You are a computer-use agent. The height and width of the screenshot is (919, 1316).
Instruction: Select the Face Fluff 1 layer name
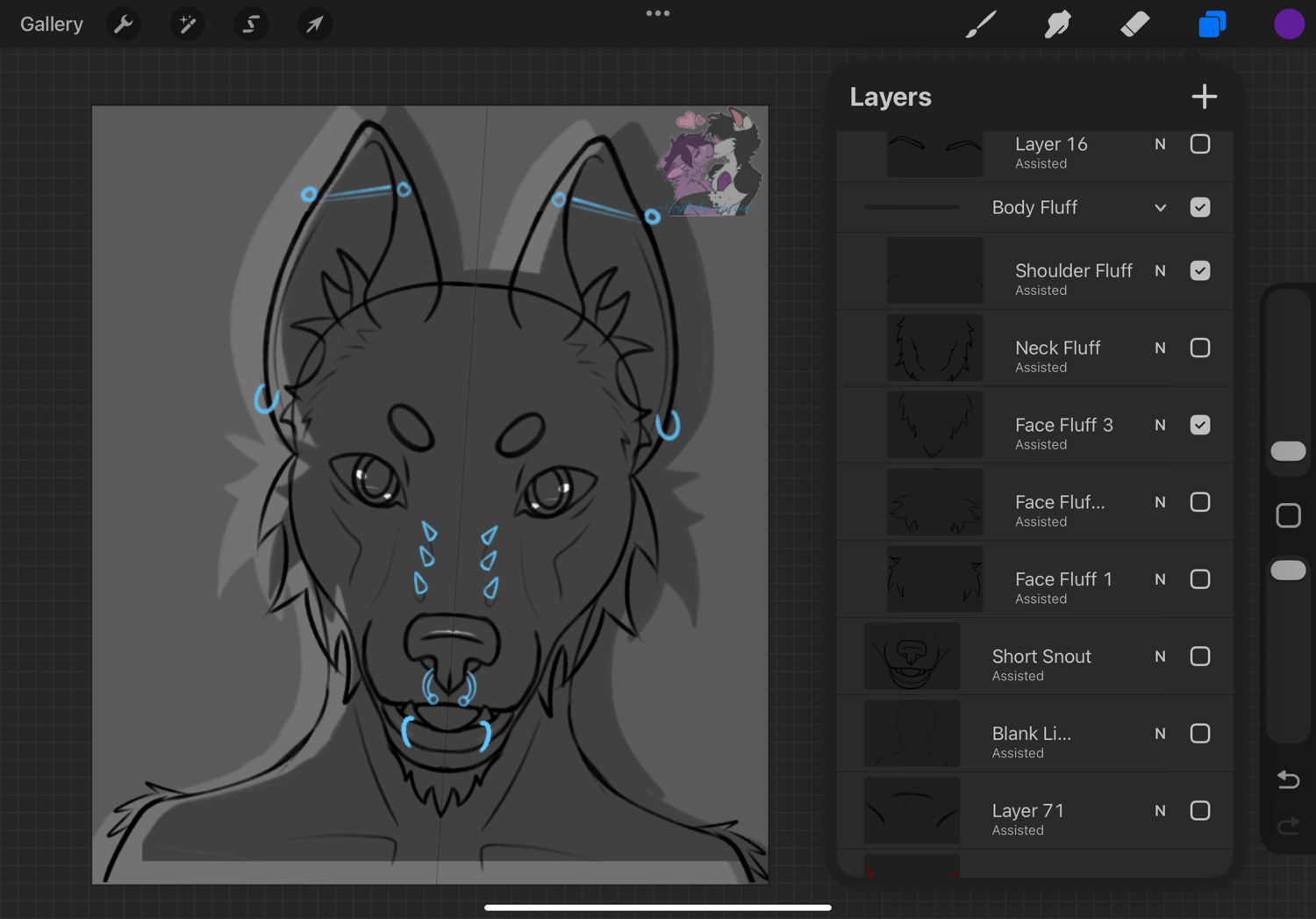pos(1063,579)
